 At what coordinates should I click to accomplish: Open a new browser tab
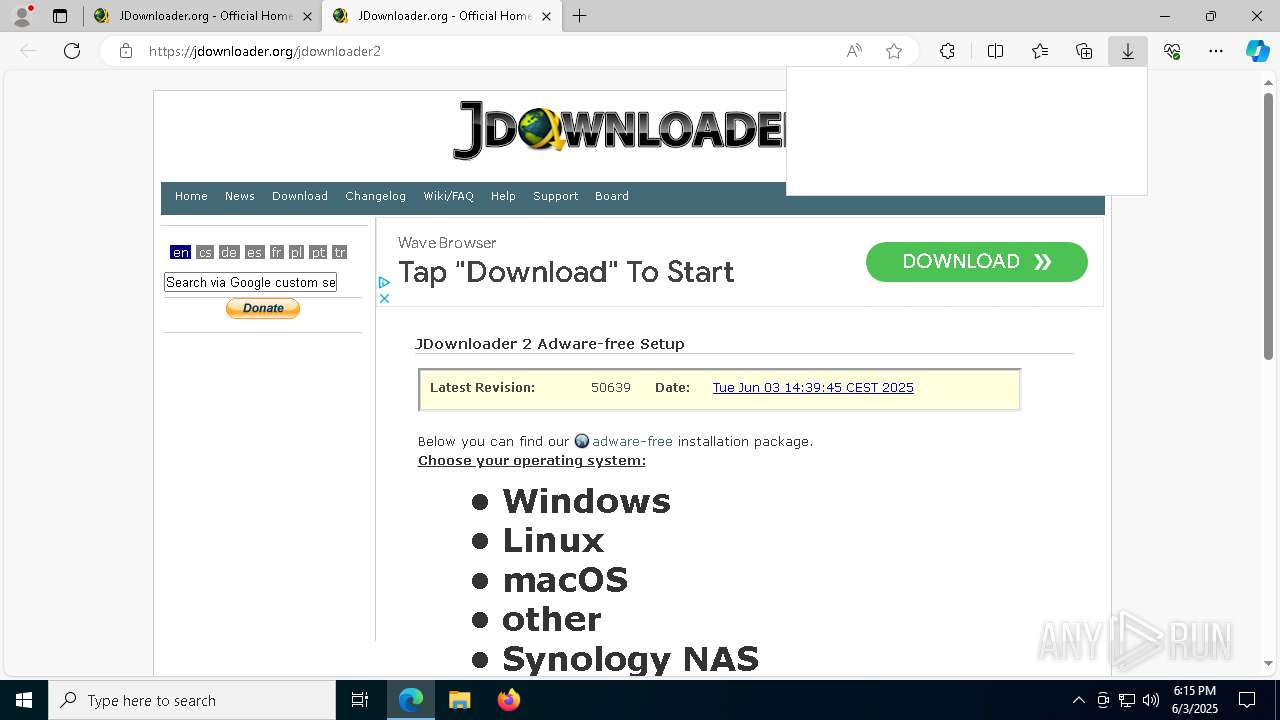pos(580,16)
